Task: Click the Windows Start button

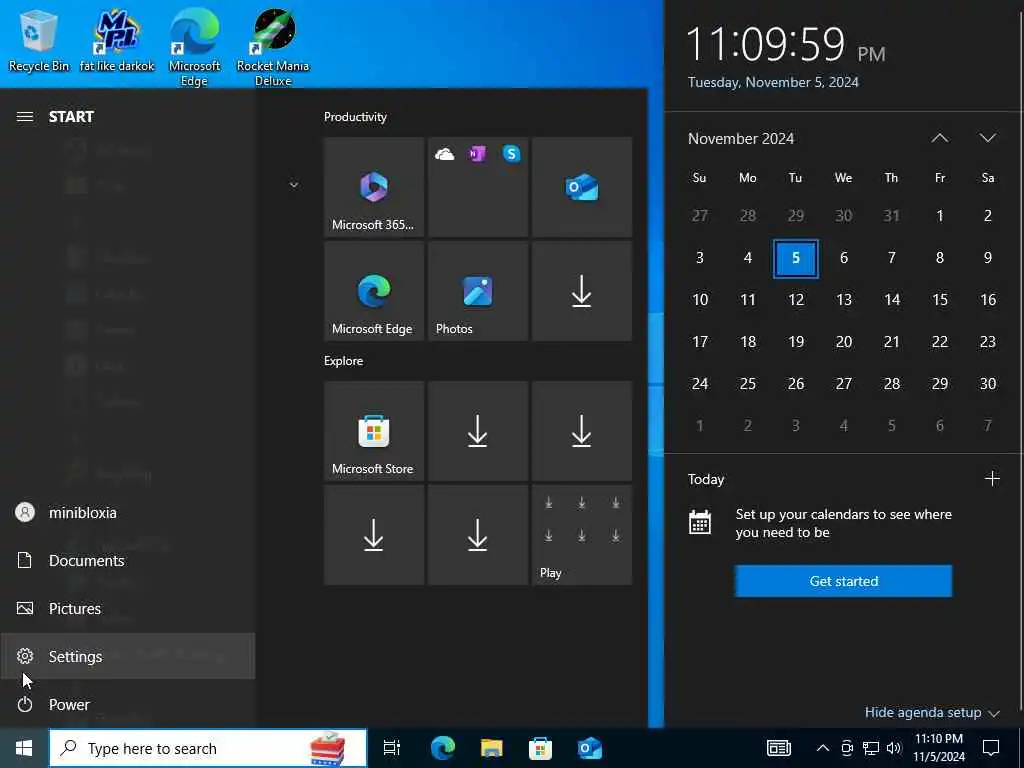Action: (24, 748)
